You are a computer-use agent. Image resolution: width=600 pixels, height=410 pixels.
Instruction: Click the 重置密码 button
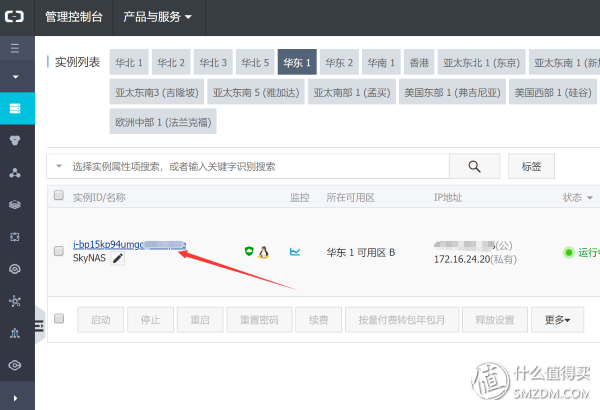click(x=259, y=320)
